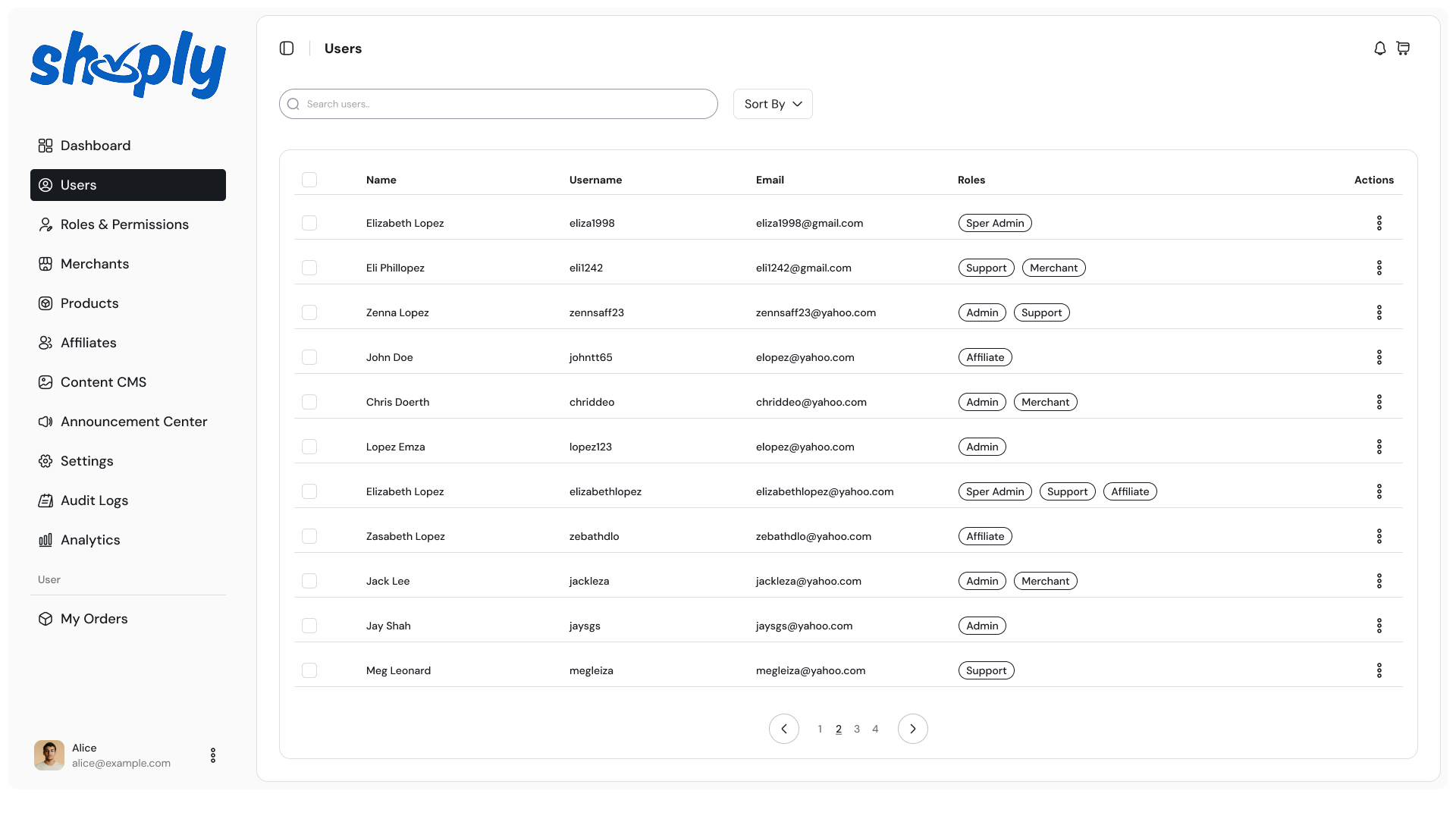1456x819 pixels.
Task: Click username chriddeo
Action: click(592, 402)
